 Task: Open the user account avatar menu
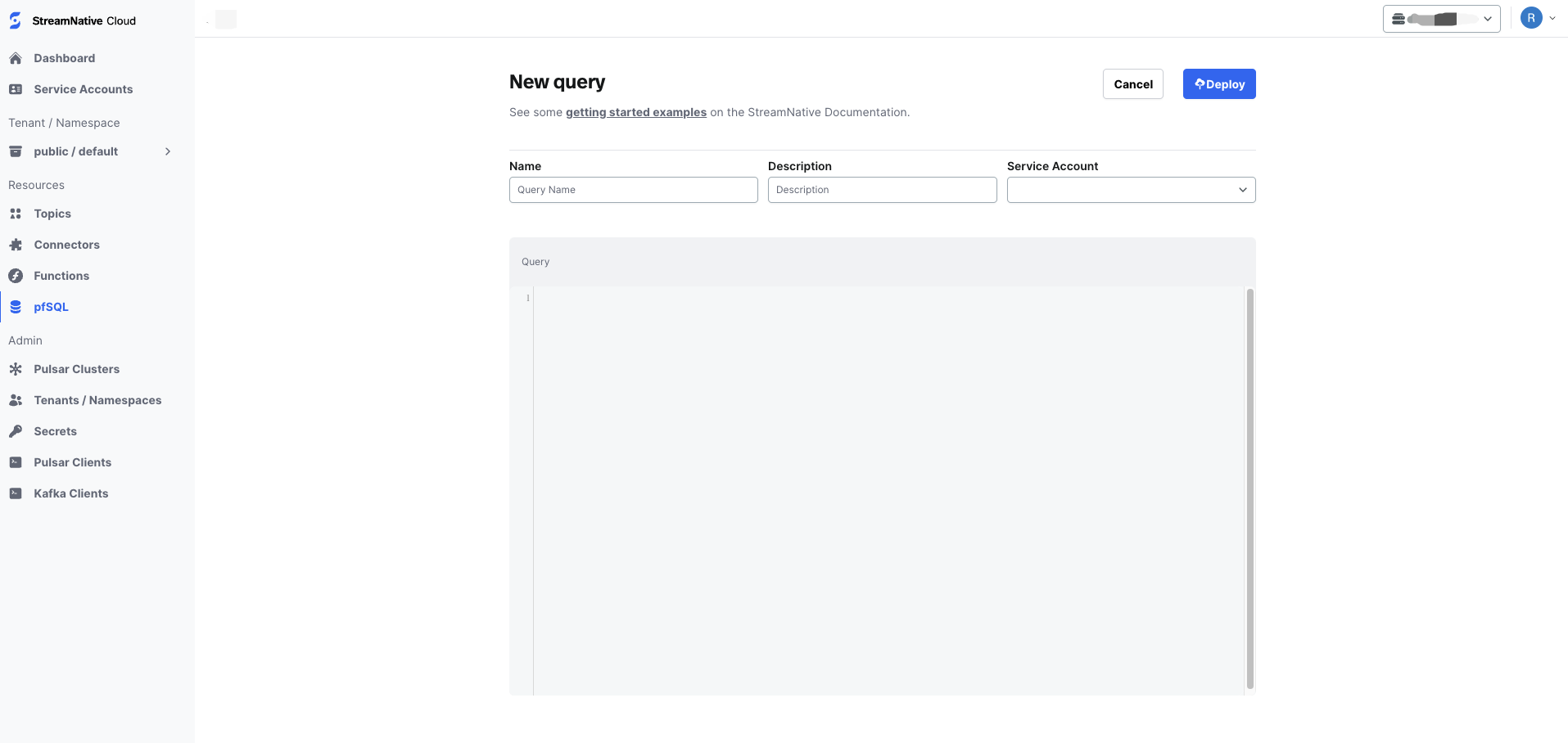[x=1530, y=17]
